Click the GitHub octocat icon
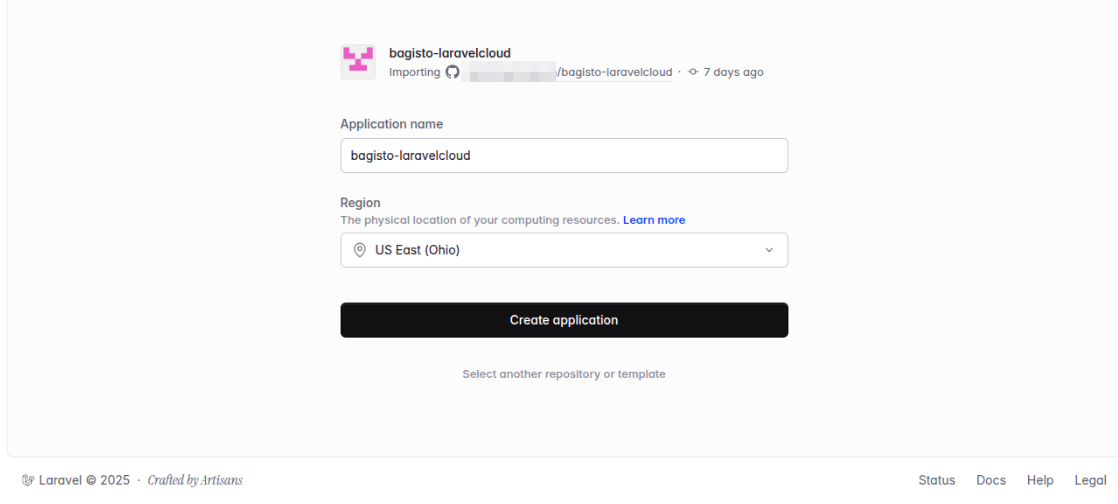Viewport: 1118px width, 504px height. pos(452,72)
